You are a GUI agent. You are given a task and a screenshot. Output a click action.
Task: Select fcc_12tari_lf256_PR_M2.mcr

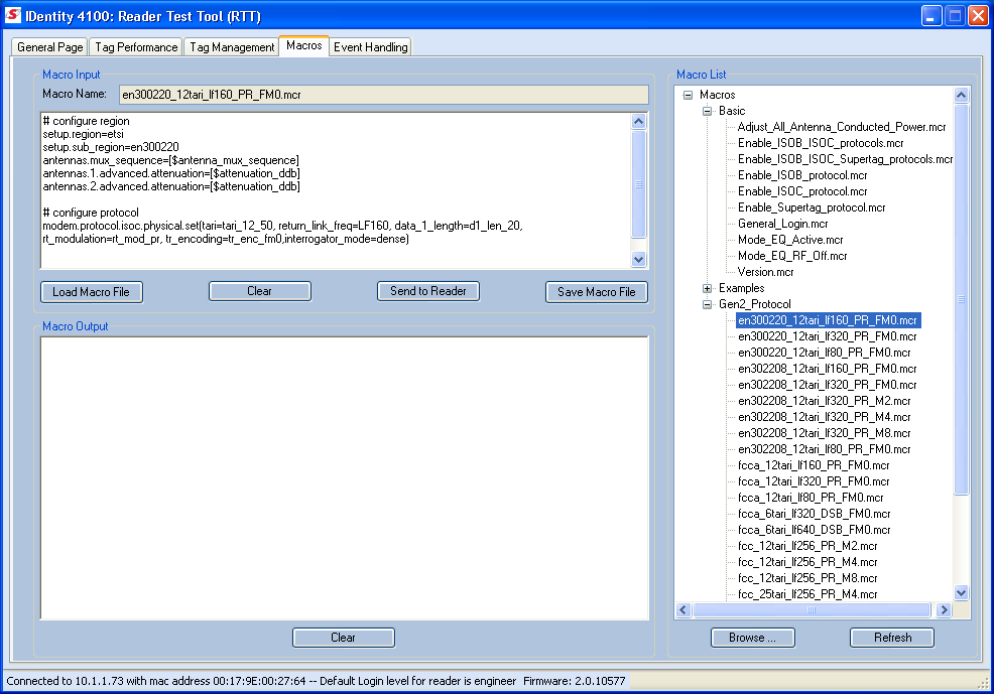click(808, 546)
